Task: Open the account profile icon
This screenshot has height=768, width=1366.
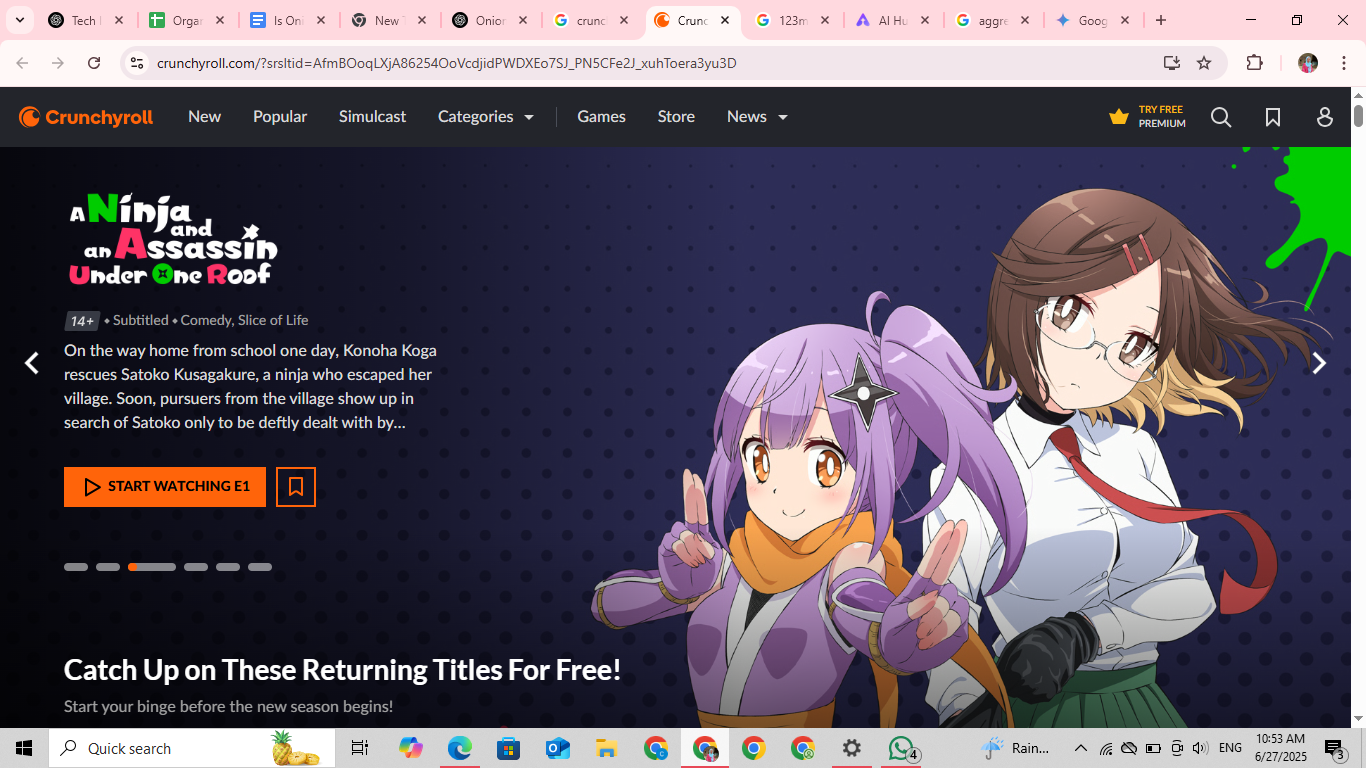Action: tap(1325, 117)
